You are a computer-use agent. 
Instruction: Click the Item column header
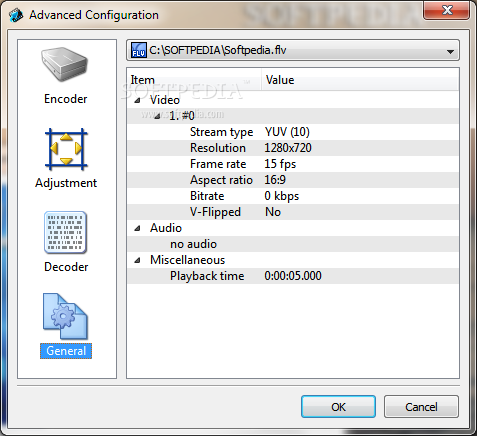(194, 80)
